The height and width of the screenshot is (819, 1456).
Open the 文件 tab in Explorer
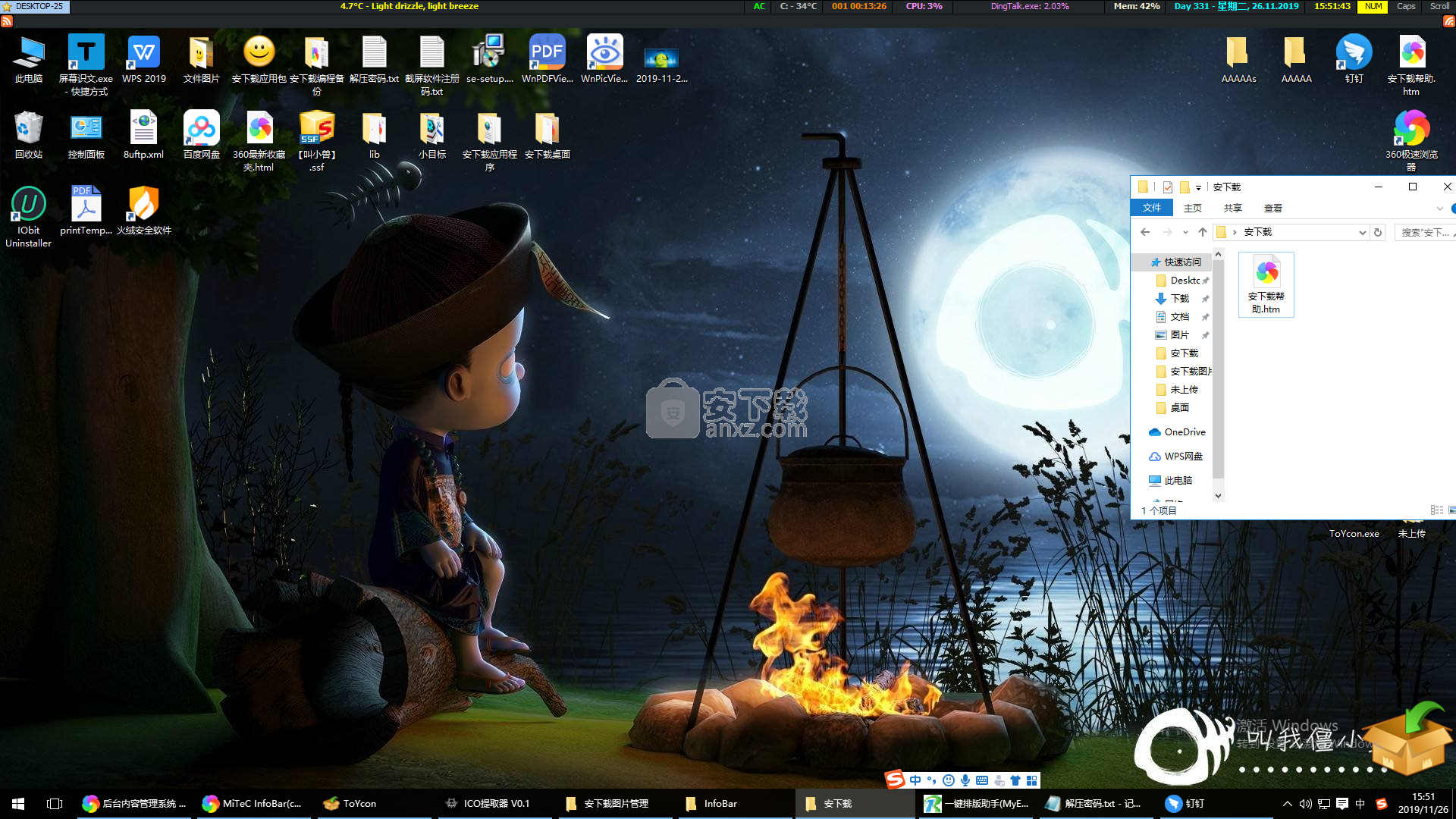pyautogui.click(x=1152, y=208)
